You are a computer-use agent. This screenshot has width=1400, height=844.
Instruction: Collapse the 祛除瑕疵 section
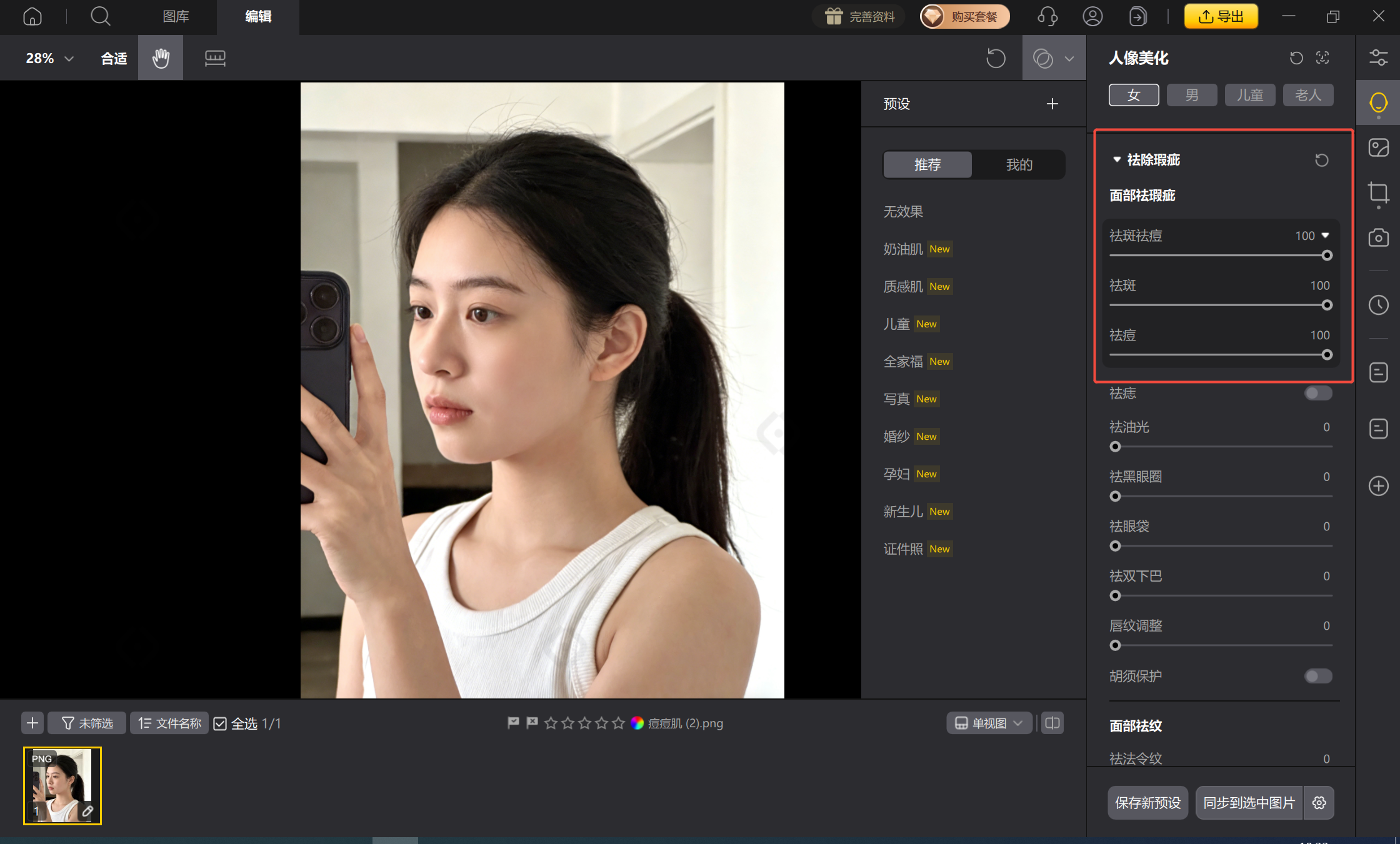coord(1117,160)
